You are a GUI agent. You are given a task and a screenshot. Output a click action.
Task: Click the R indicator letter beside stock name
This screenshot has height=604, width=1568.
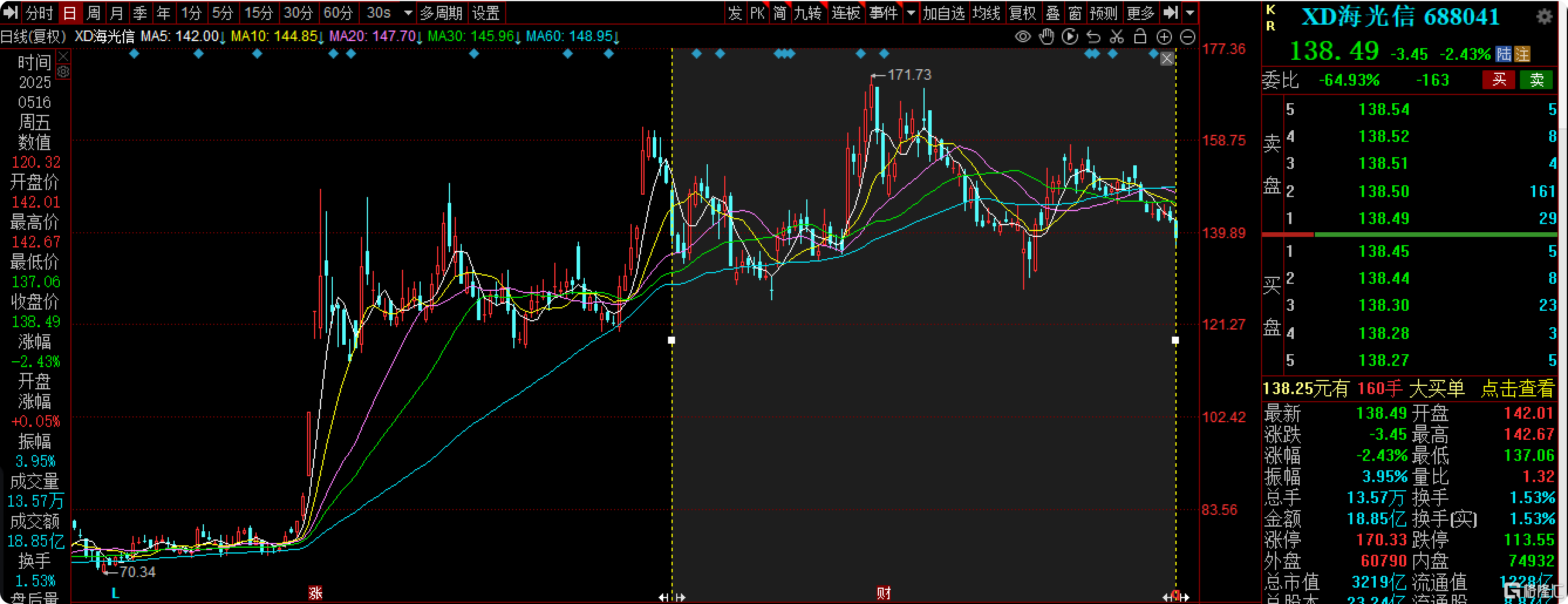[x=1270, y=26]
